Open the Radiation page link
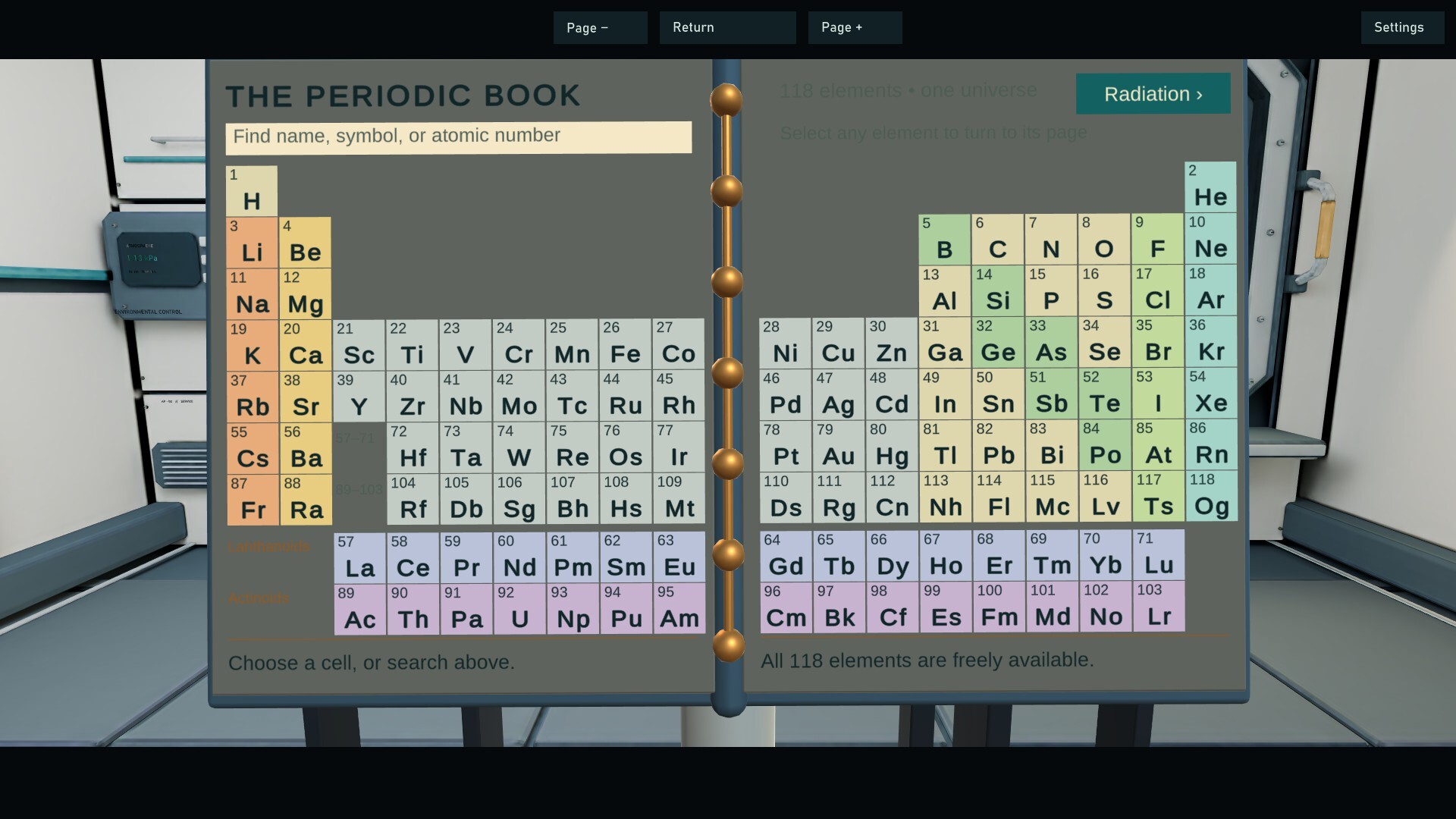1456x819 pixels. point(1153,94)
